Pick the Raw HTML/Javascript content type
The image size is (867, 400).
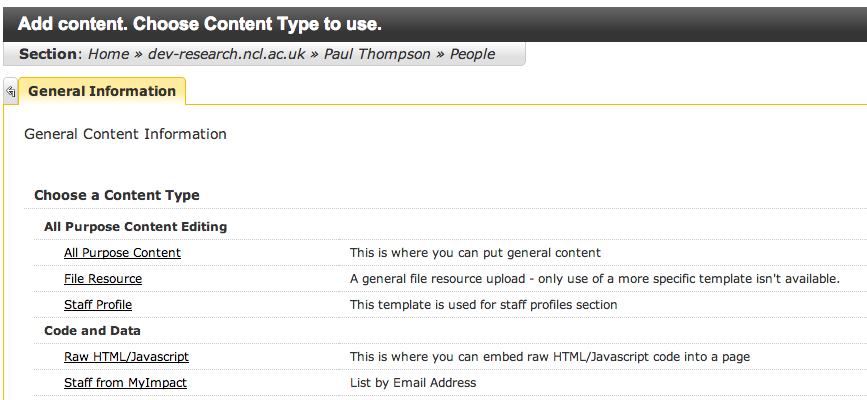[x=126, y=357]
